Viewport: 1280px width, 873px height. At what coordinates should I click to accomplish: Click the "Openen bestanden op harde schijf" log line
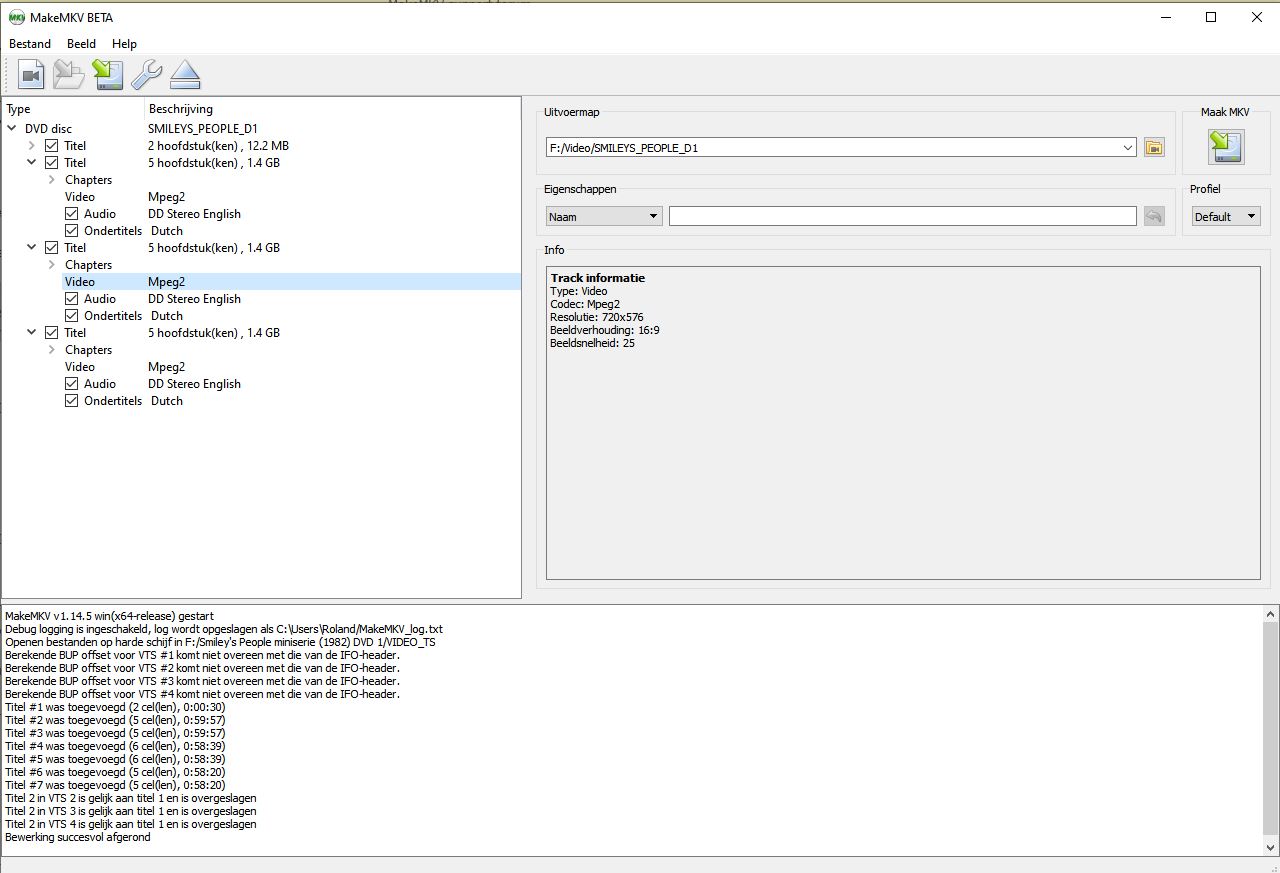pos(220,642)
